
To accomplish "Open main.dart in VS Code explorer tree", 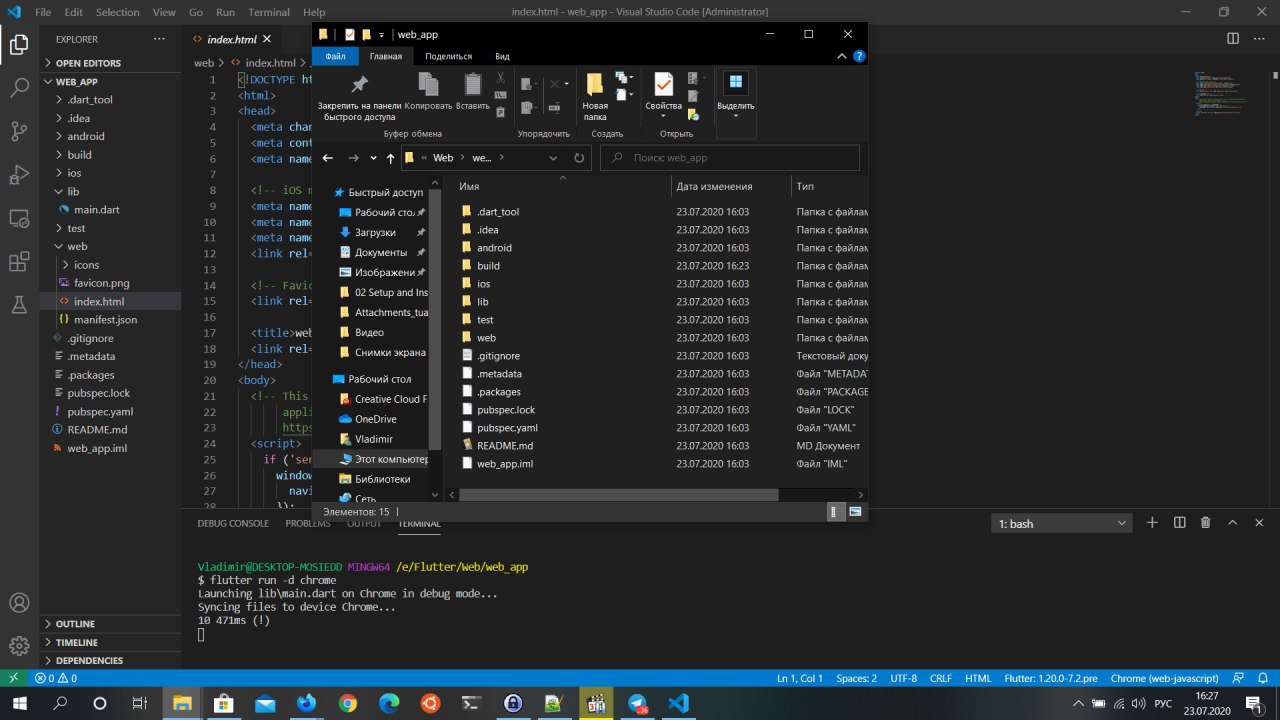I will [x=97, y=210].
